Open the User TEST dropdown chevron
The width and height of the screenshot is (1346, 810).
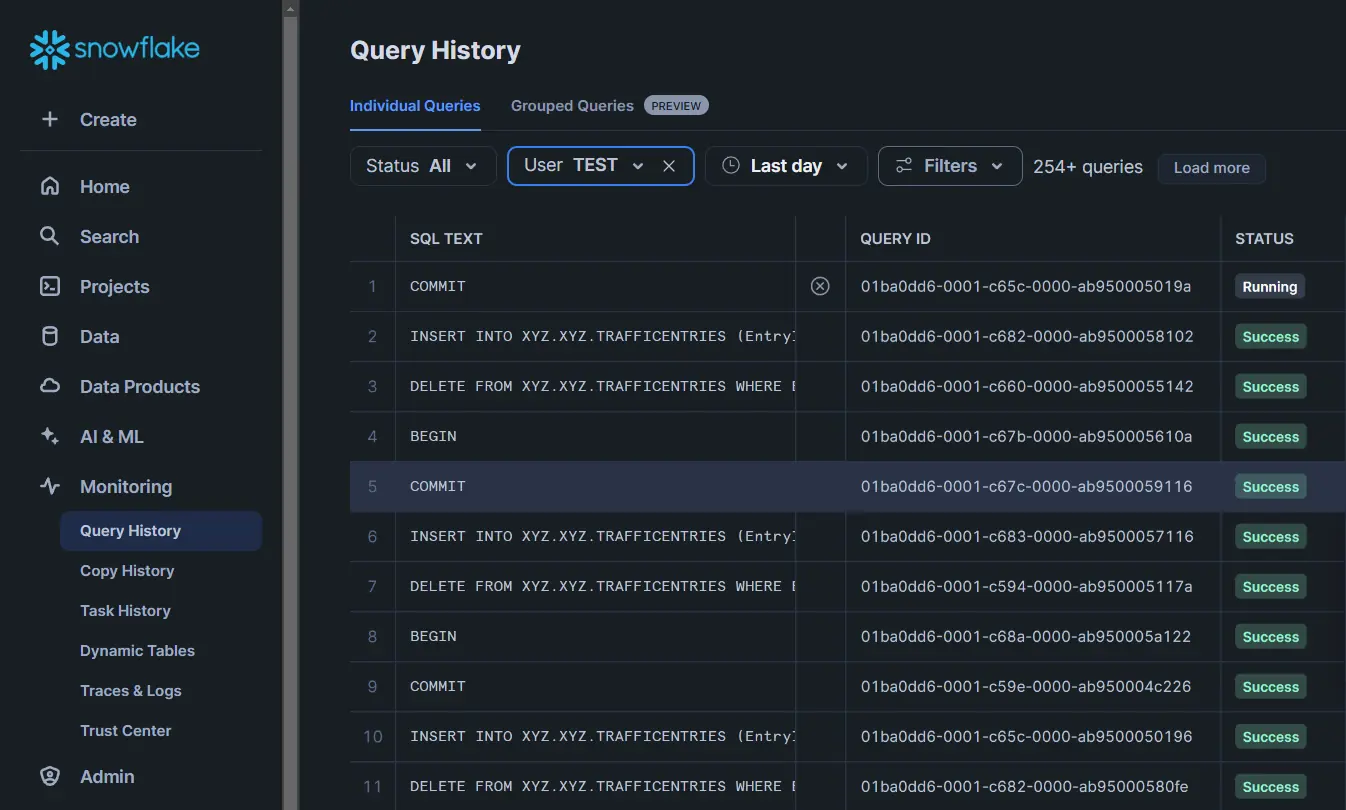637,166
